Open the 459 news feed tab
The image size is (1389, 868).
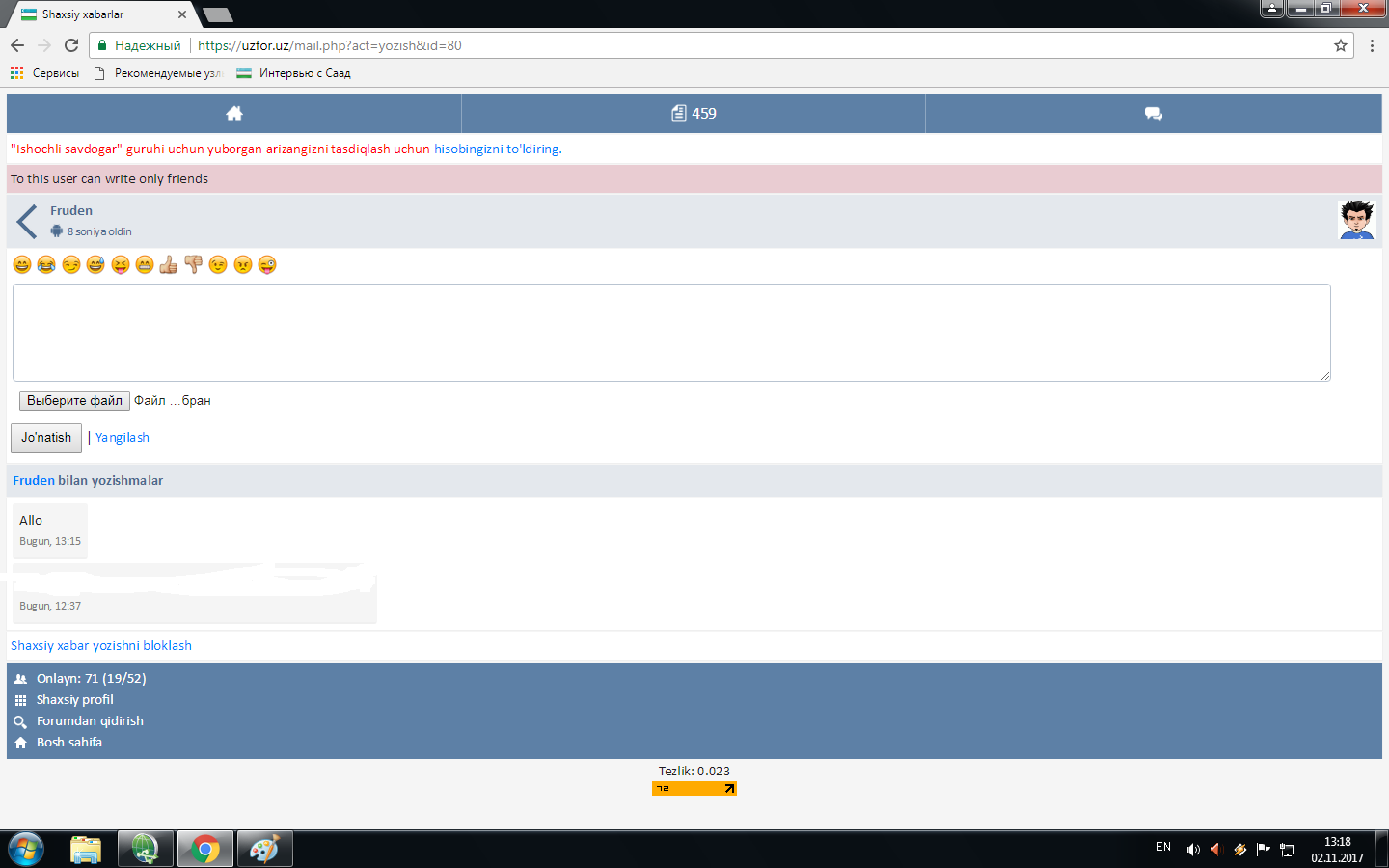pyautogui.click(x=694, y=114)
